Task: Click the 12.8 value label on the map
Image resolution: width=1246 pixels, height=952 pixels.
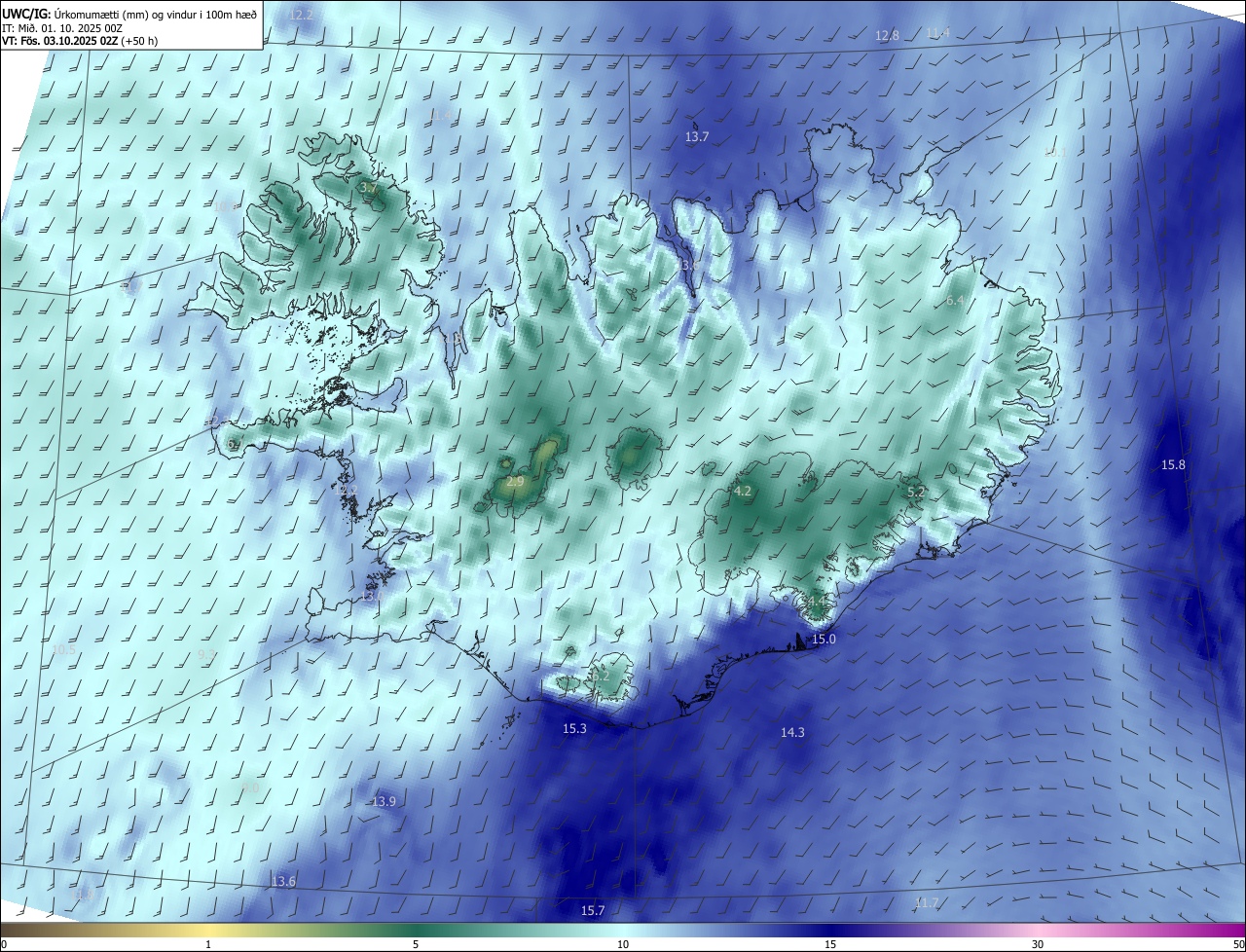Action: (888, 35)
